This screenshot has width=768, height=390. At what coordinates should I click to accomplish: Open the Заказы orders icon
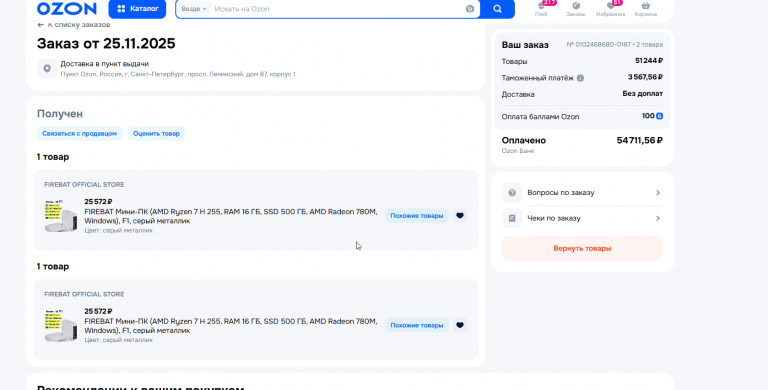pyautogui.click(x=576, y=9)
